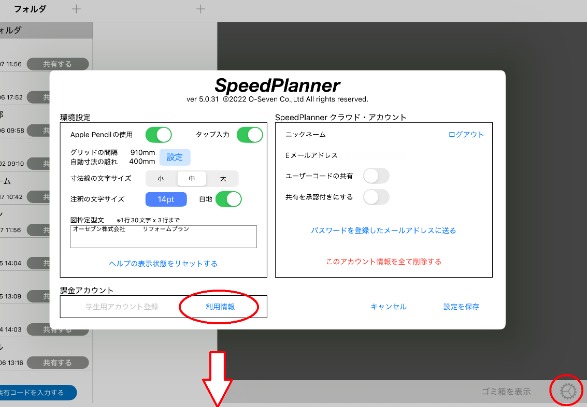The height and width of the screenshot is (407, 587).
Task: Select 大 dimension text size
Action: (x=223, y=179)
